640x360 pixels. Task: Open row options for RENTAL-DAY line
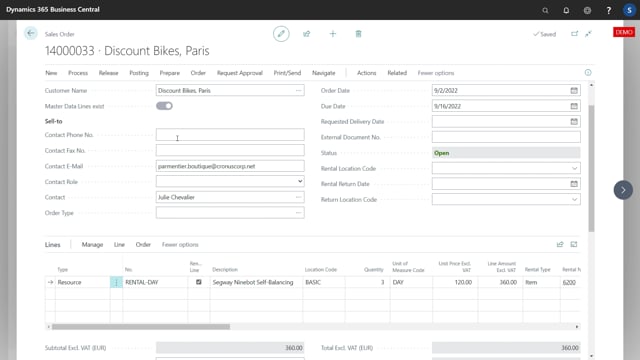pos(116,282)
